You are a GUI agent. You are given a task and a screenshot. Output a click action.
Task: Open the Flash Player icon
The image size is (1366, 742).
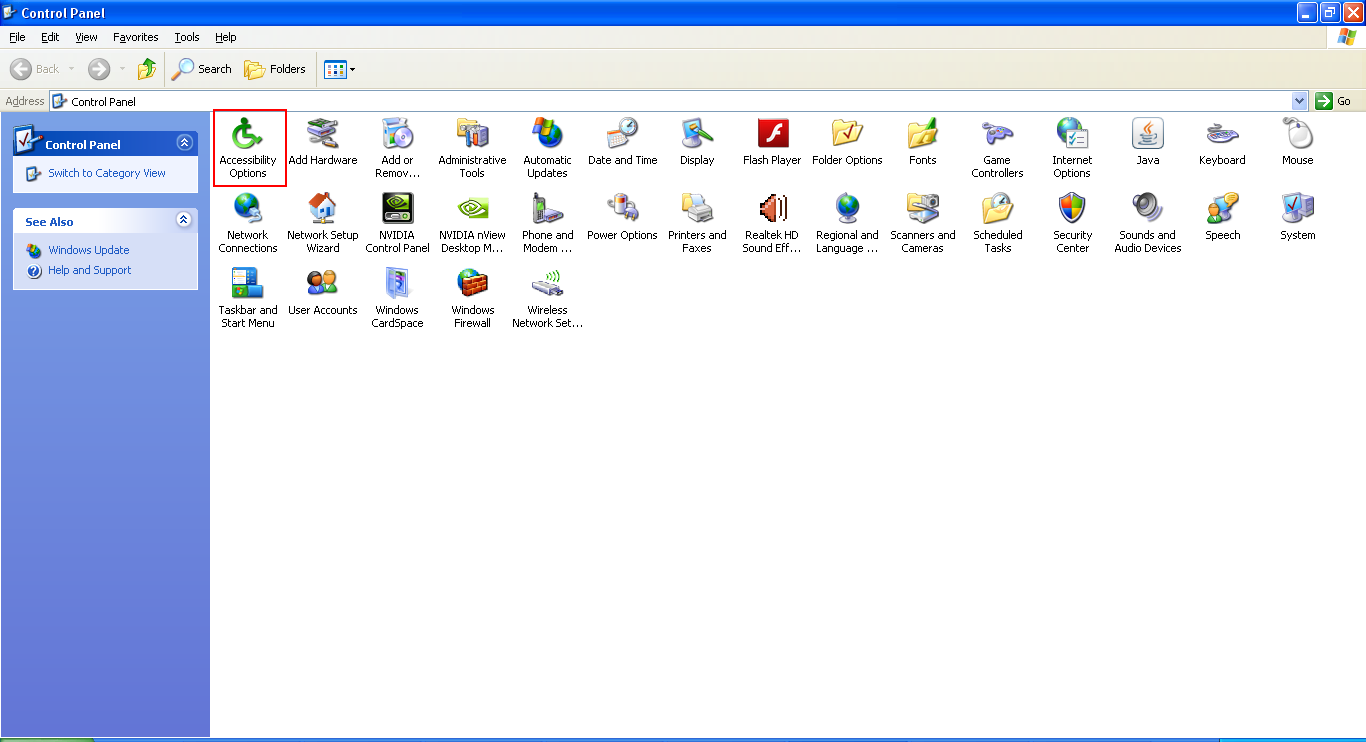tap(772, 142)
